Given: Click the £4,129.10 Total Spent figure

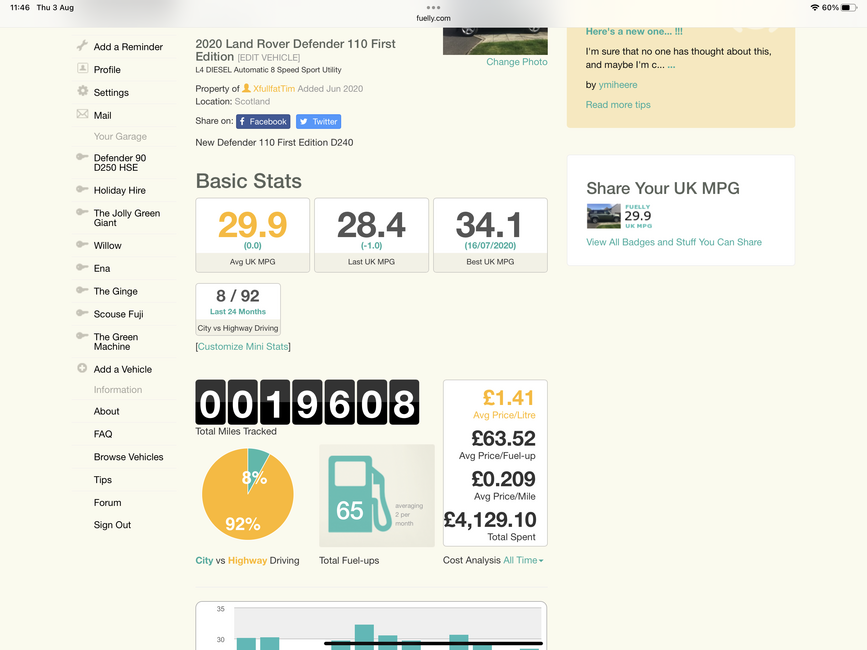Looking at the screenshot, I should pos(490,520).
